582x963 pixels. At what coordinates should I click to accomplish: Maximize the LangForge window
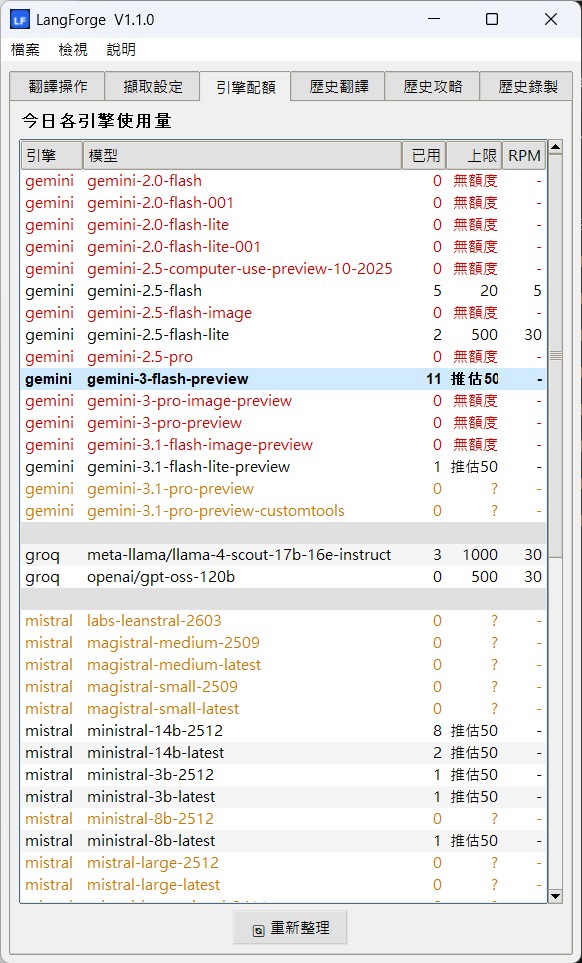coord(492,20)
